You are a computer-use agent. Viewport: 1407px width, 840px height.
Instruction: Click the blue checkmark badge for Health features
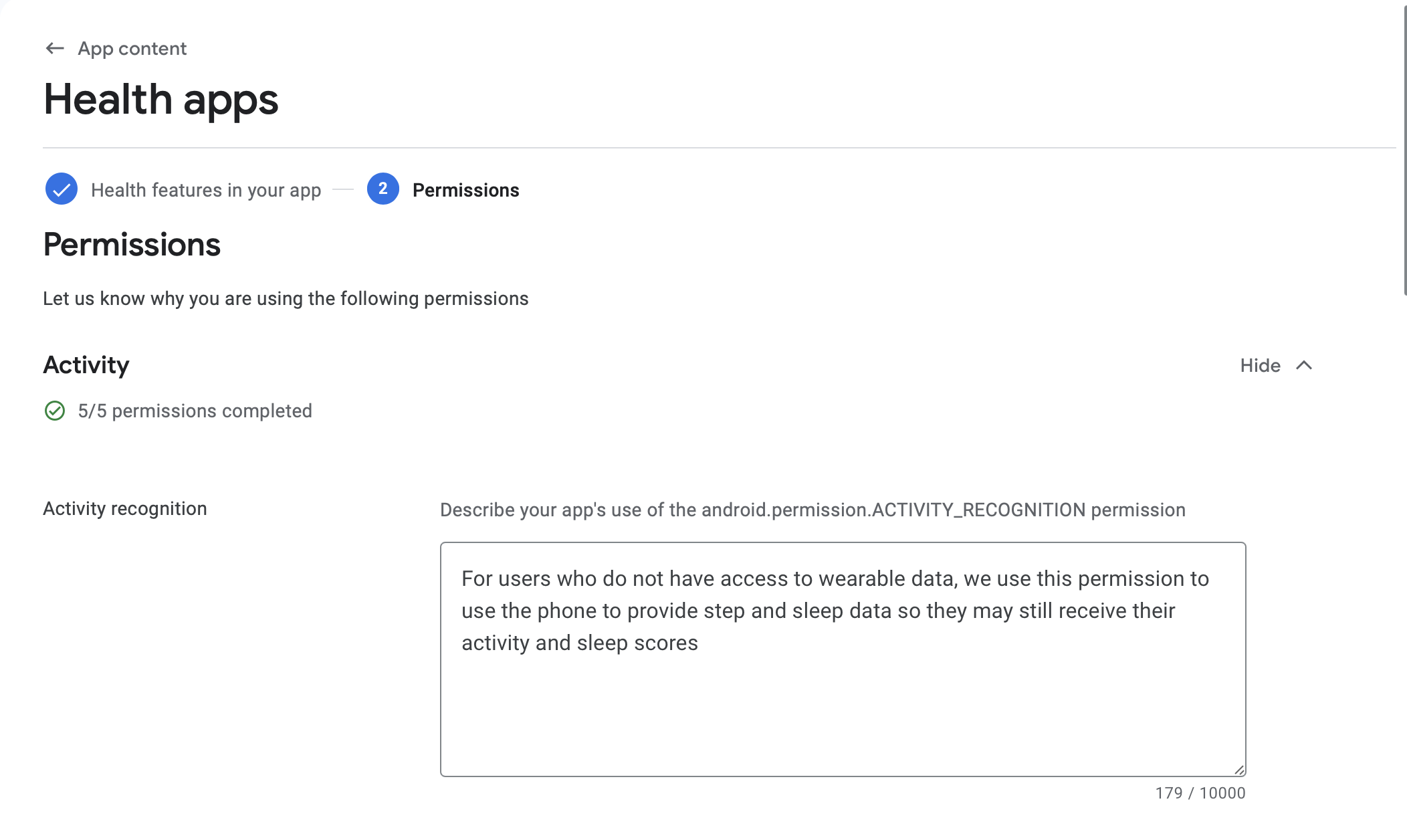point(61,189)
